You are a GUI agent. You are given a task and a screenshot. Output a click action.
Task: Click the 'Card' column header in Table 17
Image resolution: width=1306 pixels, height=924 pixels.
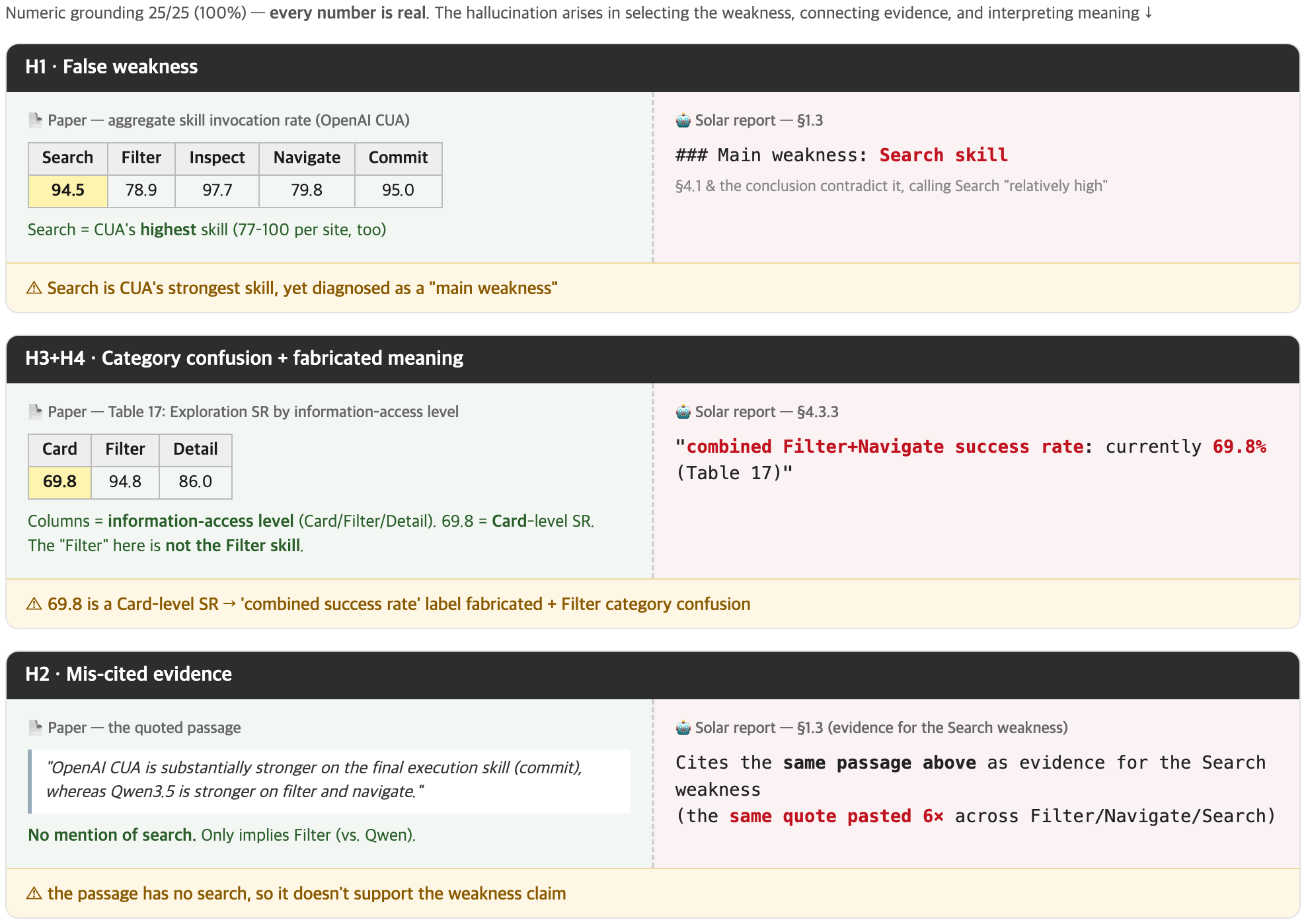(x=60, y=450)
